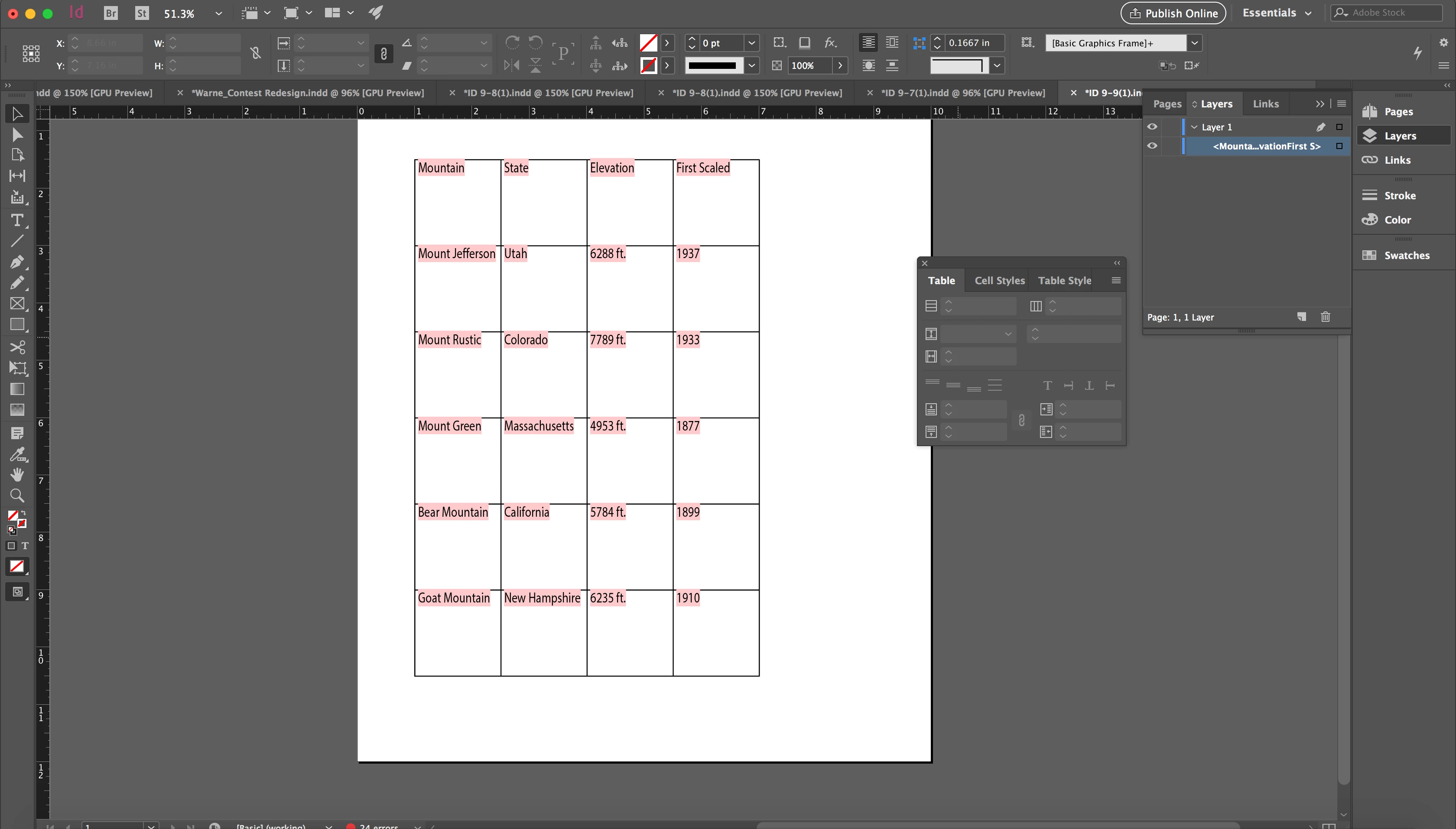Switch to Warne_Contest Redesign.indd document tab
This screenshot has height=829, width=1456.
[x=308, y=93]
